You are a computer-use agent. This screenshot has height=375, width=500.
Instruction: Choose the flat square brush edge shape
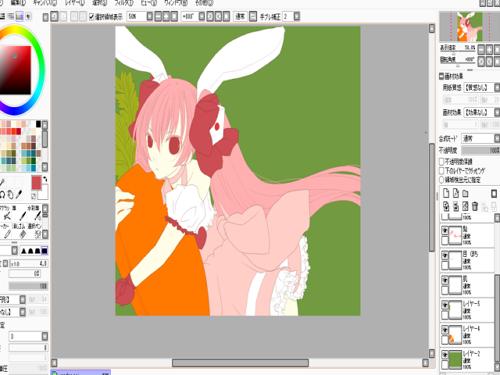click(x=44, y=251)
